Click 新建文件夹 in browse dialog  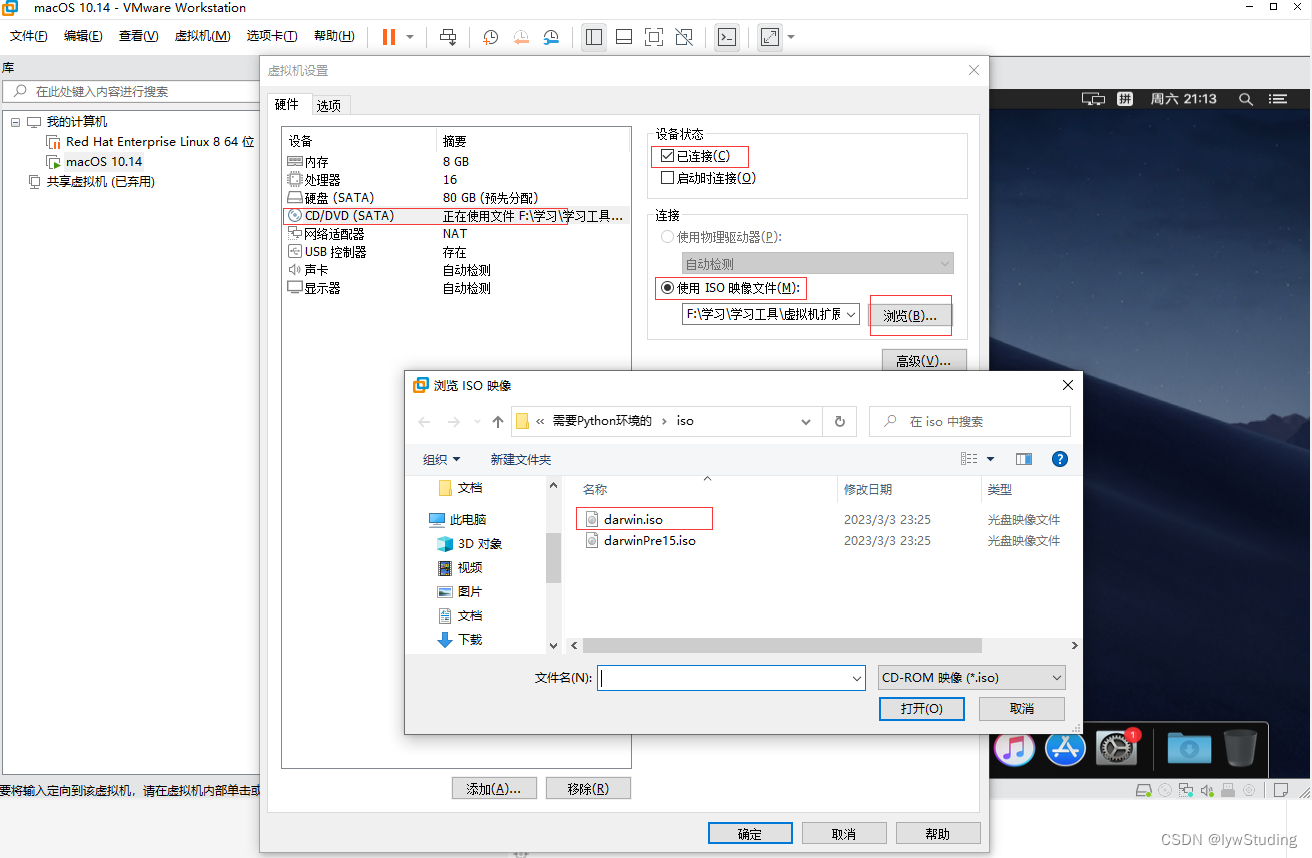click(x=521, y=459)
